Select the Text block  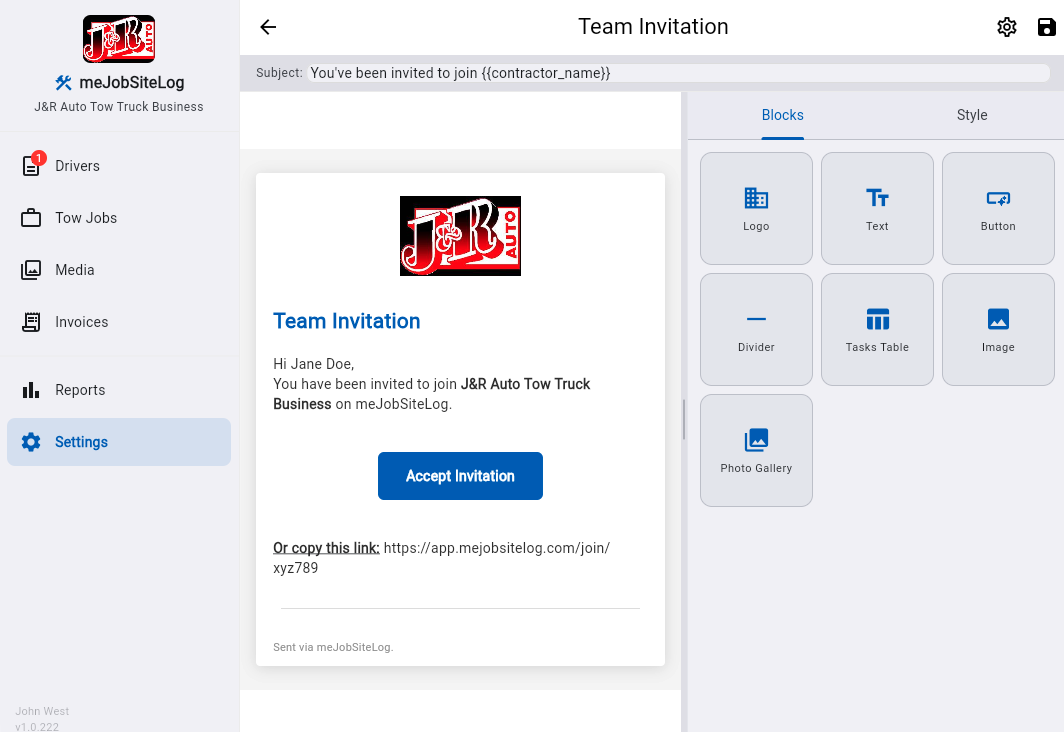[x=877, y=208]
